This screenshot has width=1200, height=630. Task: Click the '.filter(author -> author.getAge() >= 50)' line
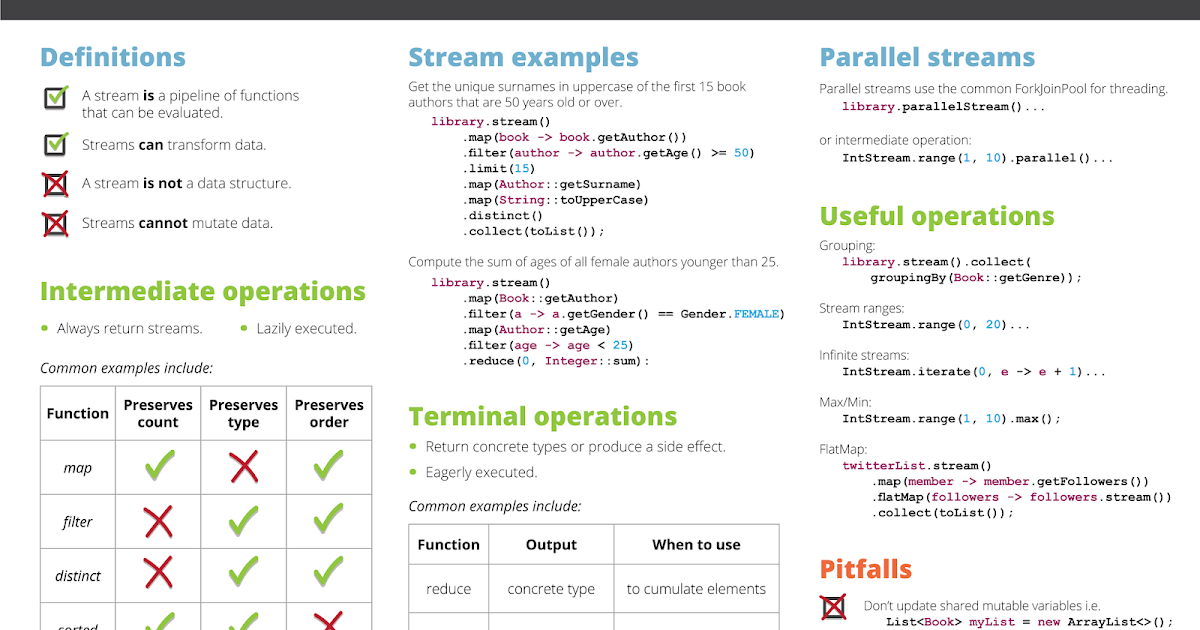pos(608,153)
